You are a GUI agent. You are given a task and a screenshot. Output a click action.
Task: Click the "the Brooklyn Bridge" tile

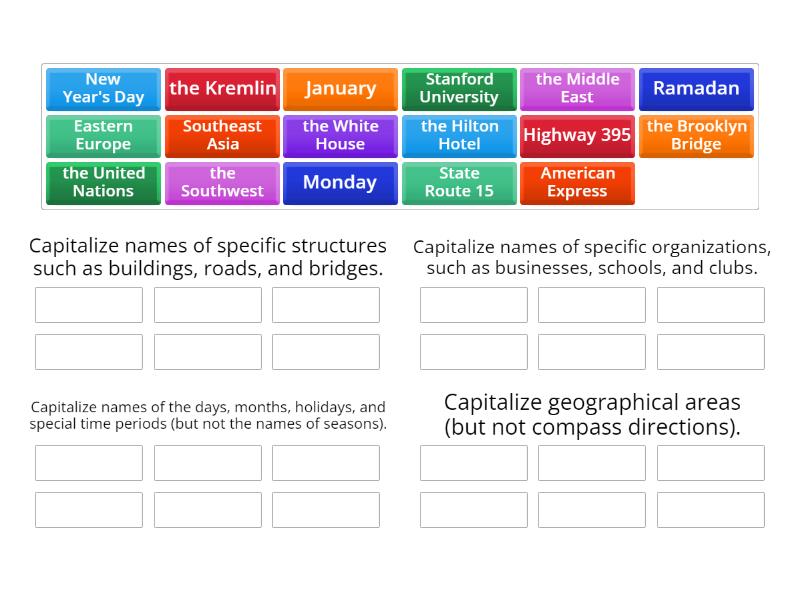[696, 136]
